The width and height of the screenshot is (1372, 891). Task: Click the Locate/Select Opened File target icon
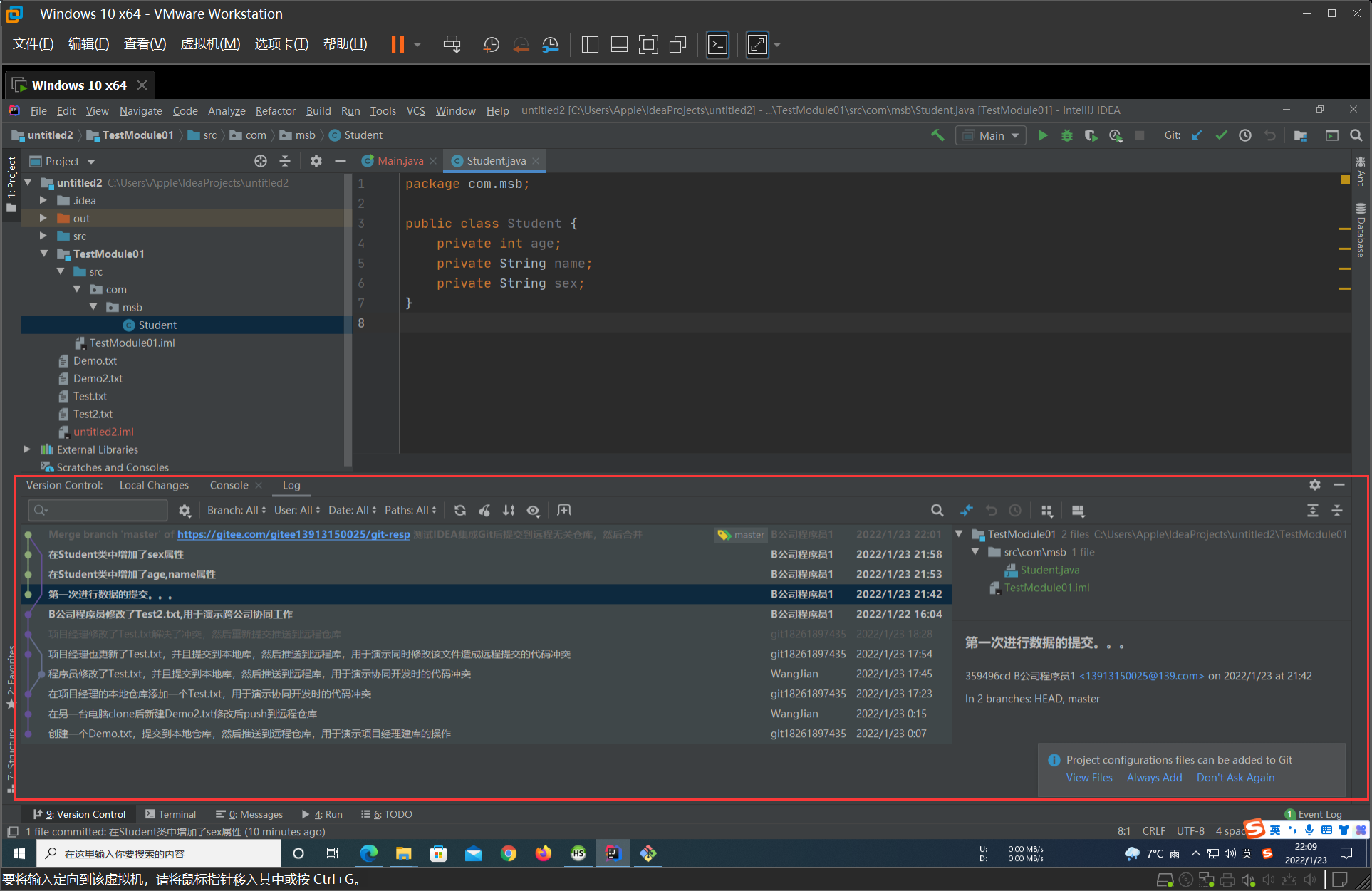pos(261,161)
